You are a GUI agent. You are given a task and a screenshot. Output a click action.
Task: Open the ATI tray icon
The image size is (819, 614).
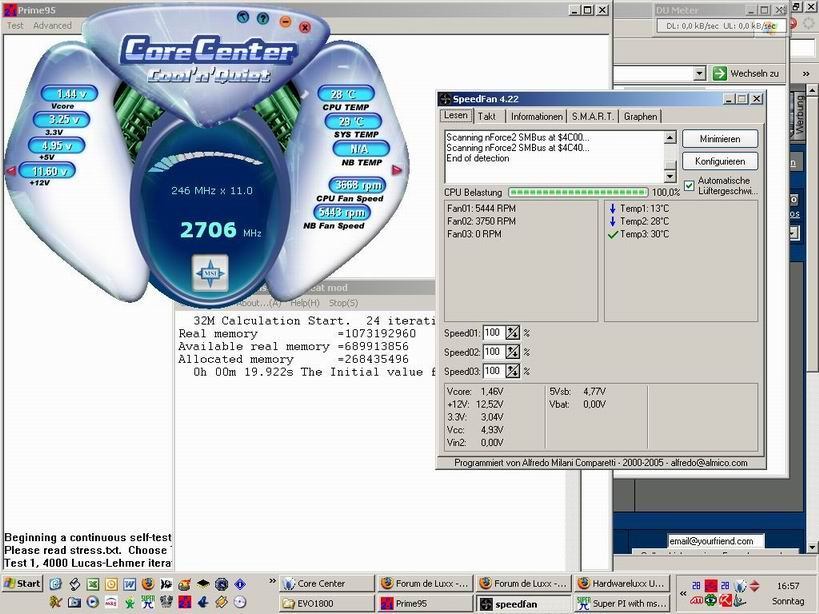click(696, 601)
